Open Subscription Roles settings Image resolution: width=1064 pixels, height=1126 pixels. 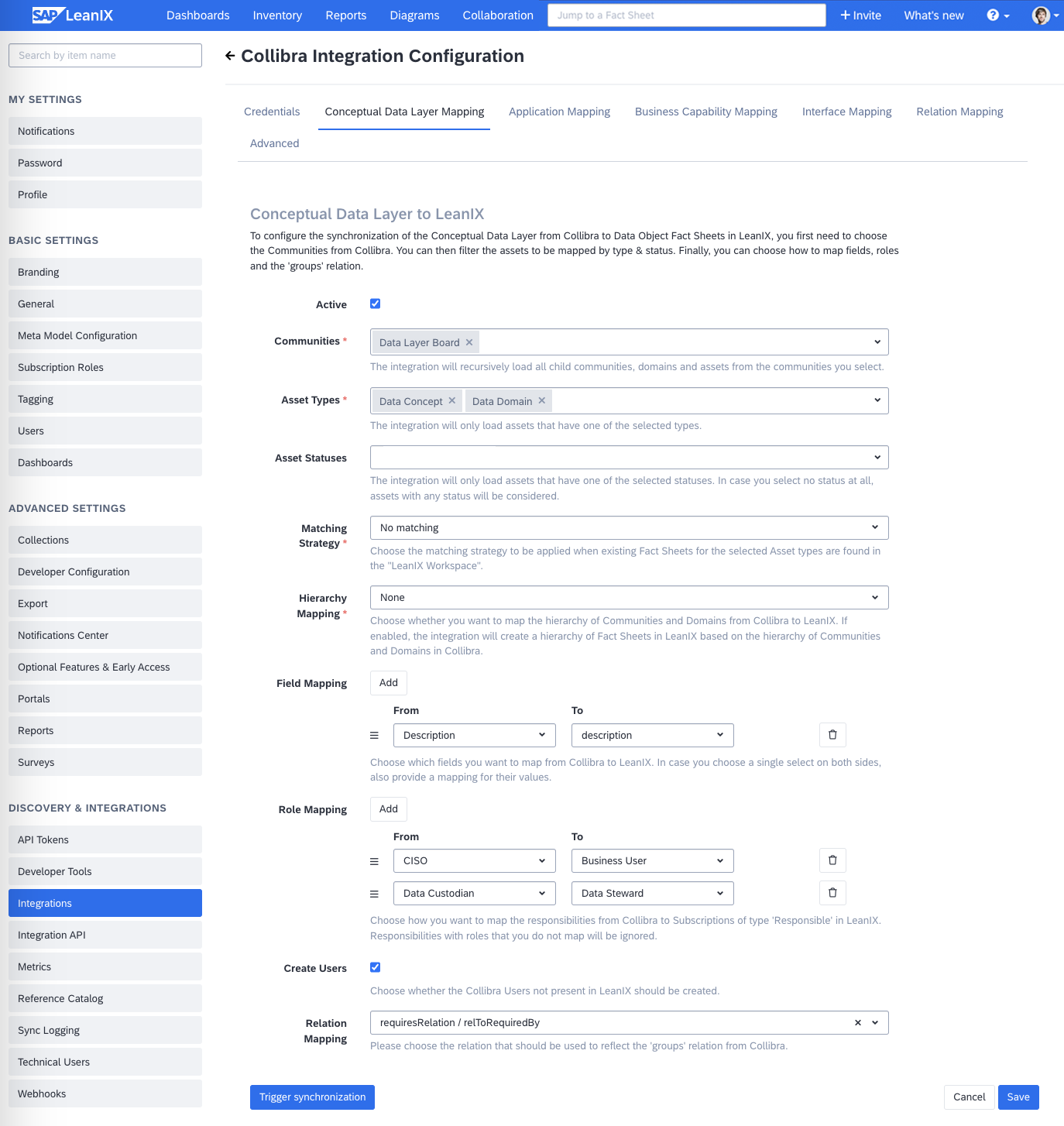(105, 367)
